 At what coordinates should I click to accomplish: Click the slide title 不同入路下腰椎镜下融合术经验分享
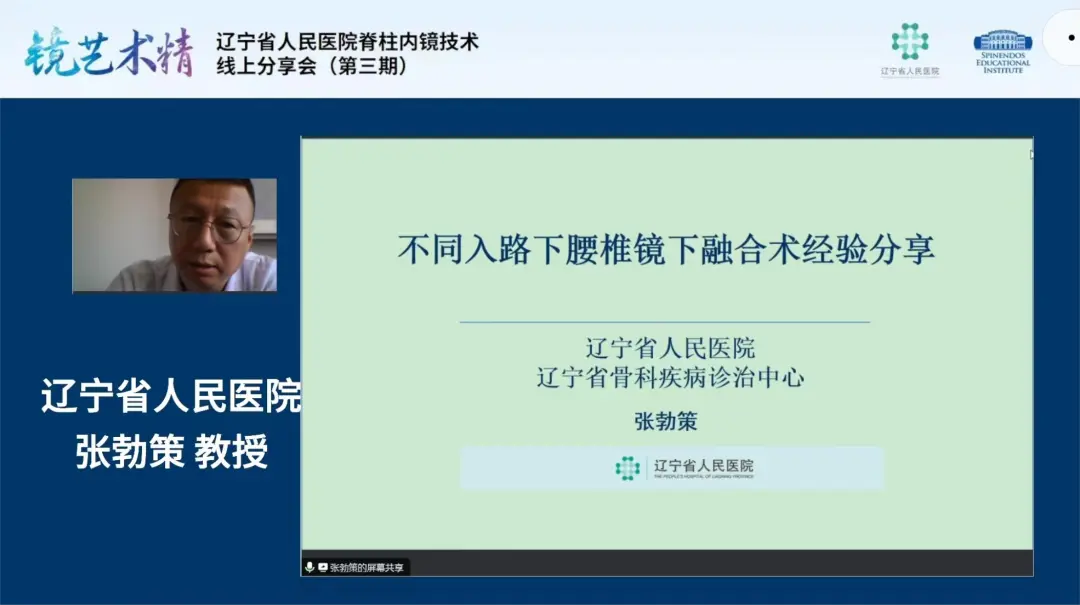click(666, 249)
